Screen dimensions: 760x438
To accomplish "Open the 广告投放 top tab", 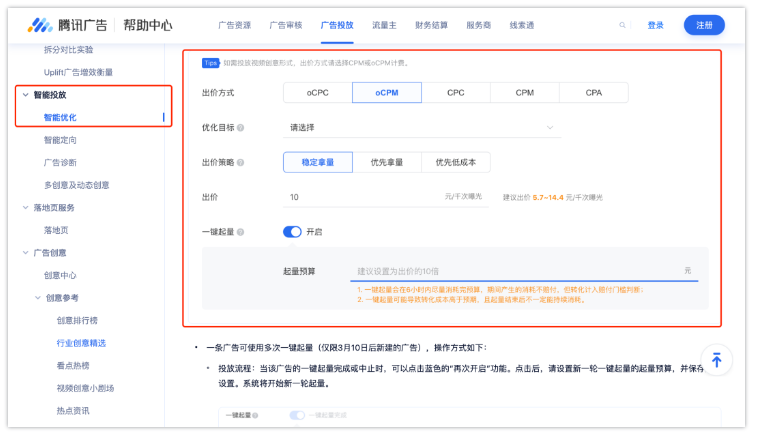I will click(337, 25).
